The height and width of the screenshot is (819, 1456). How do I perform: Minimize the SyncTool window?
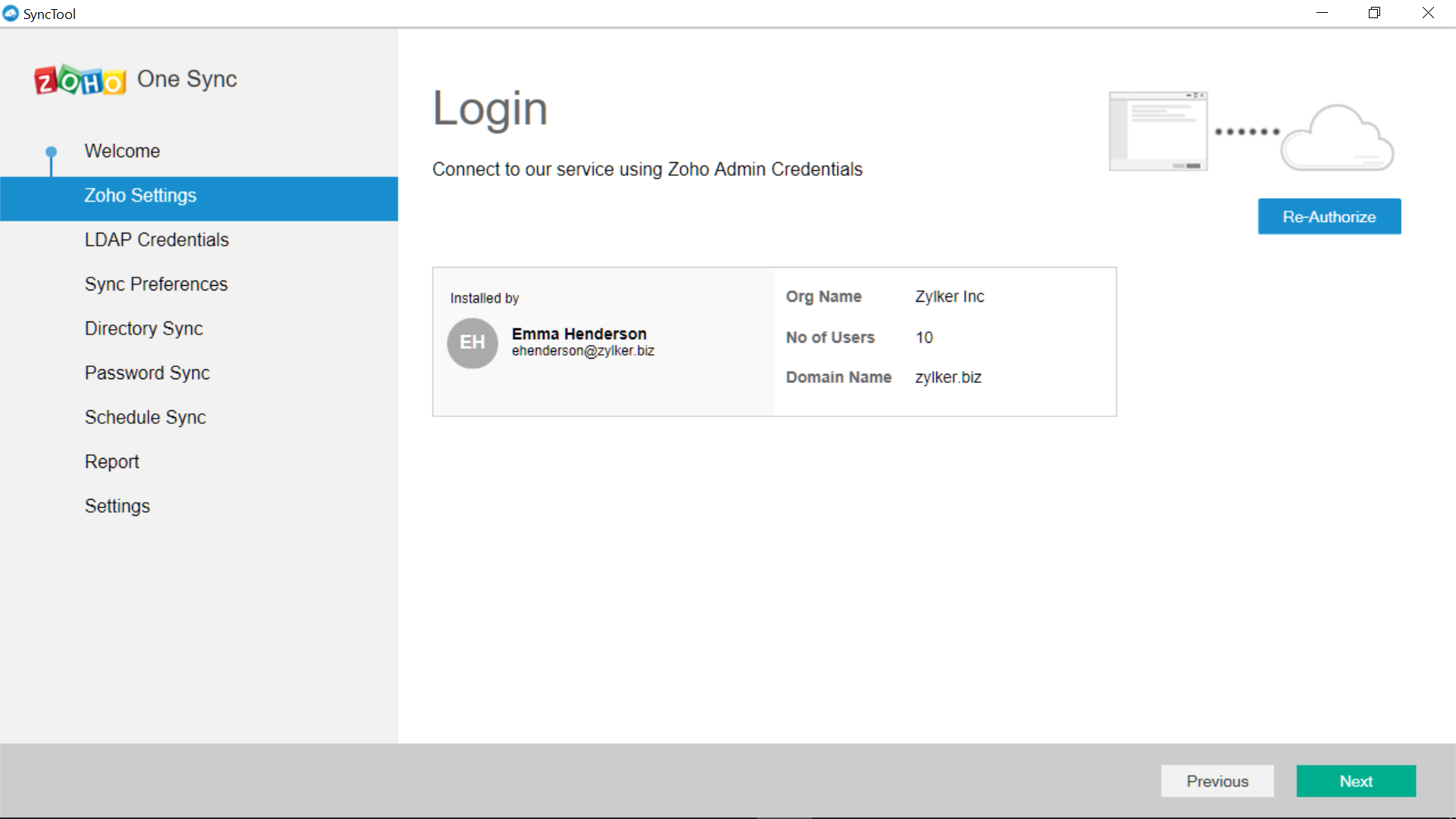(1322, 13)
